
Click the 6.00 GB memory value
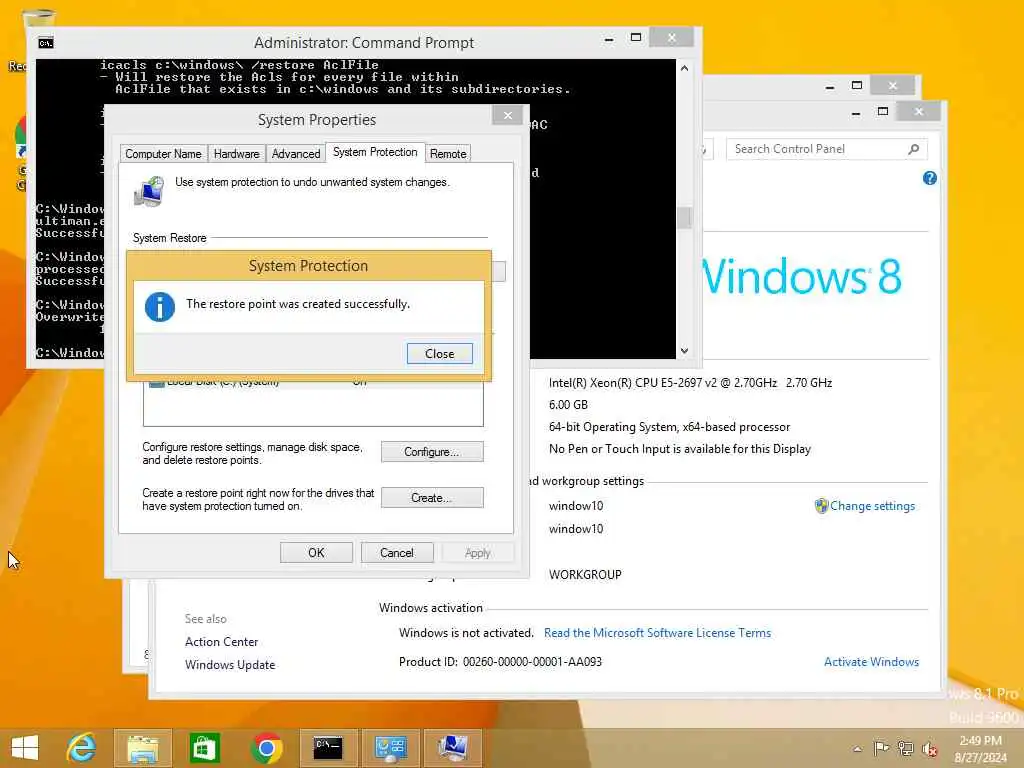coord(568,405)
